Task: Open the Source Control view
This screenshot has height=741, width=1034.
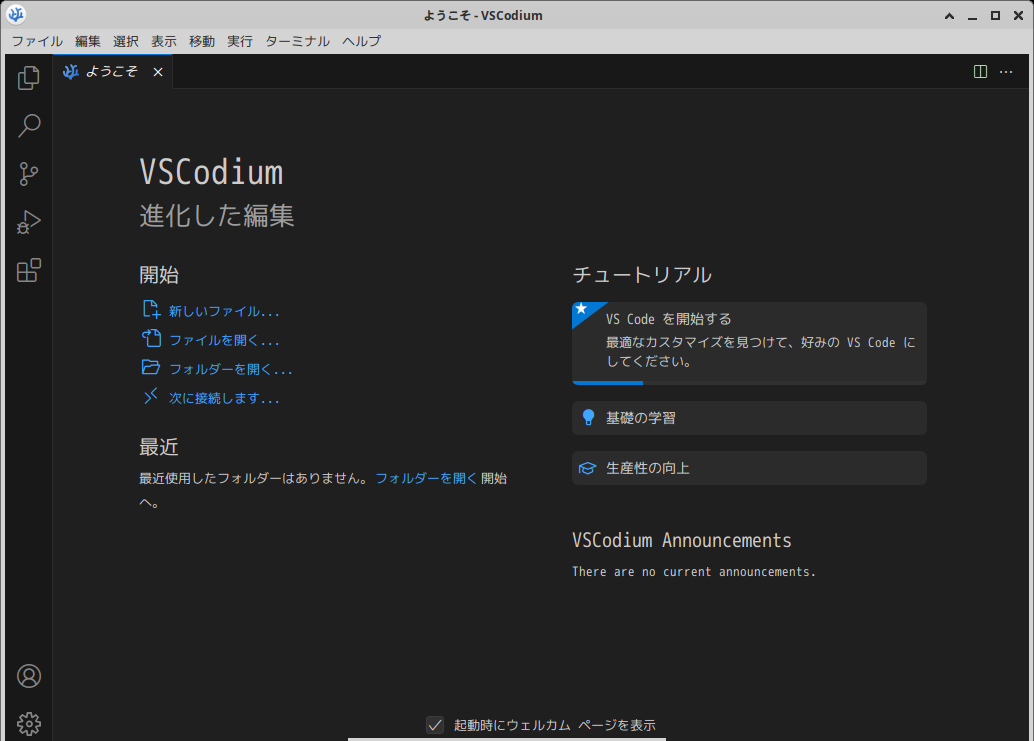Action: click(28, 174)
